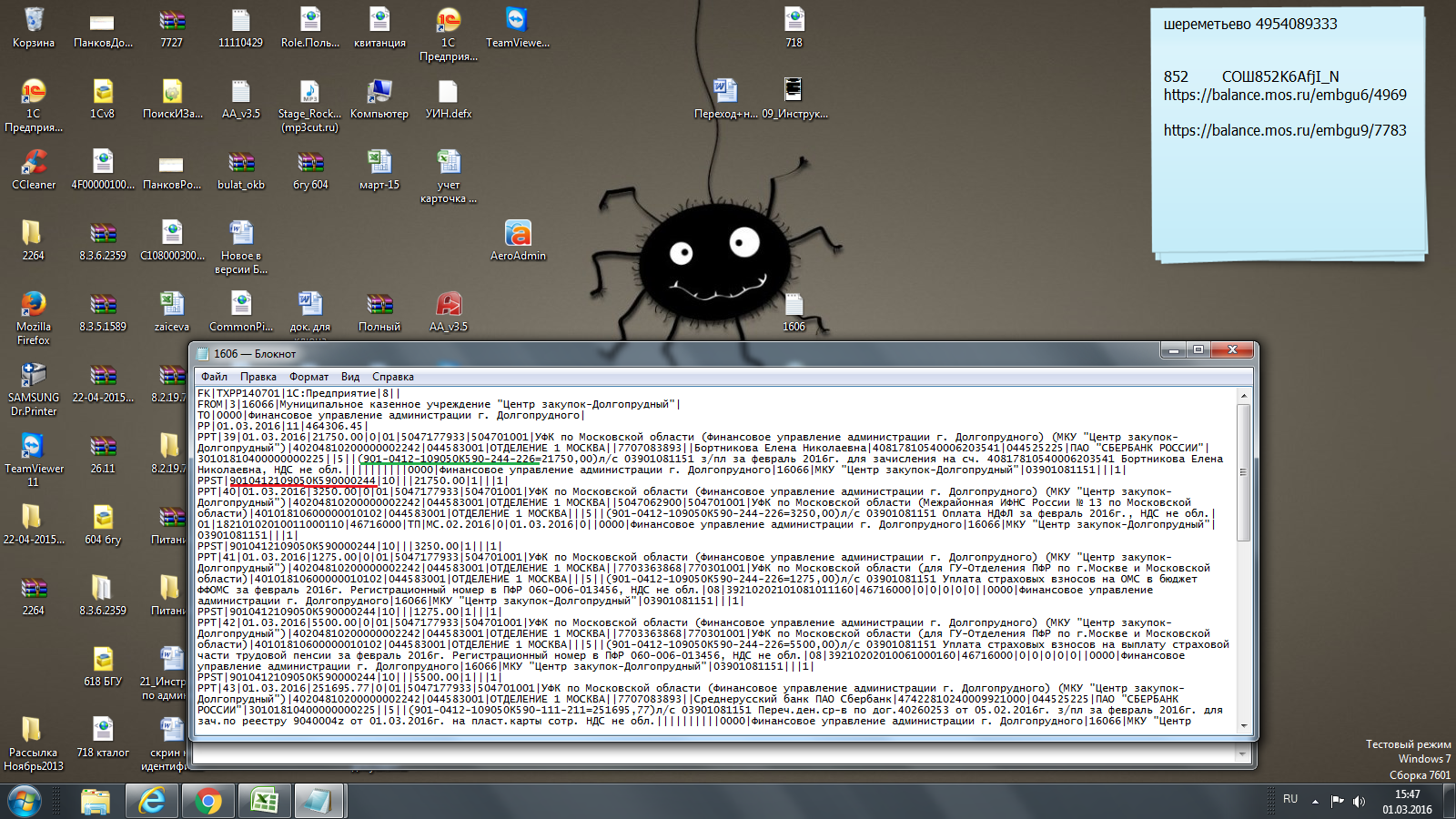Click the volume speaker icon in tray
The width and height of the screenshot is (1456, 819).
[x=1359, y=801]
